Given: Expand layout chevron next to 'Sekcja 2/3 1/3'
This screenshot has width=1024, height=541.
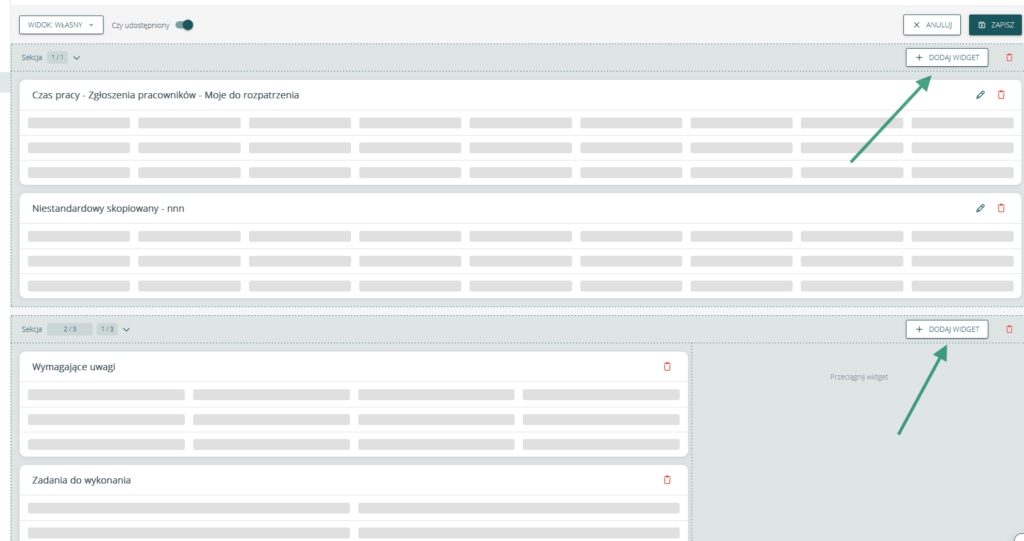Looking at the screenshot, I should 126,329.
